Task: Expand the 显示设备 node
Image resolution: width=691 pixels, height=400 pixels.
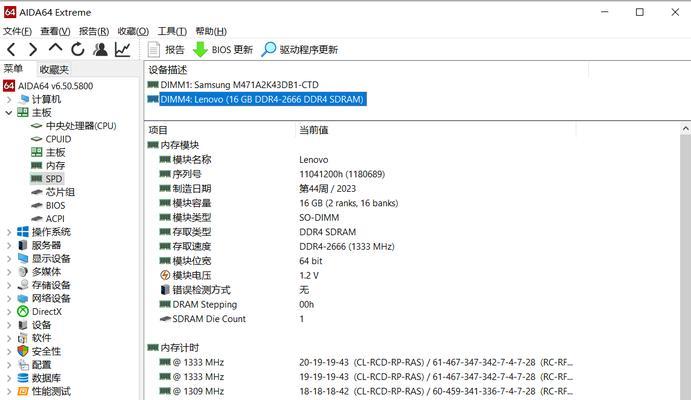Action: (9, 259)
